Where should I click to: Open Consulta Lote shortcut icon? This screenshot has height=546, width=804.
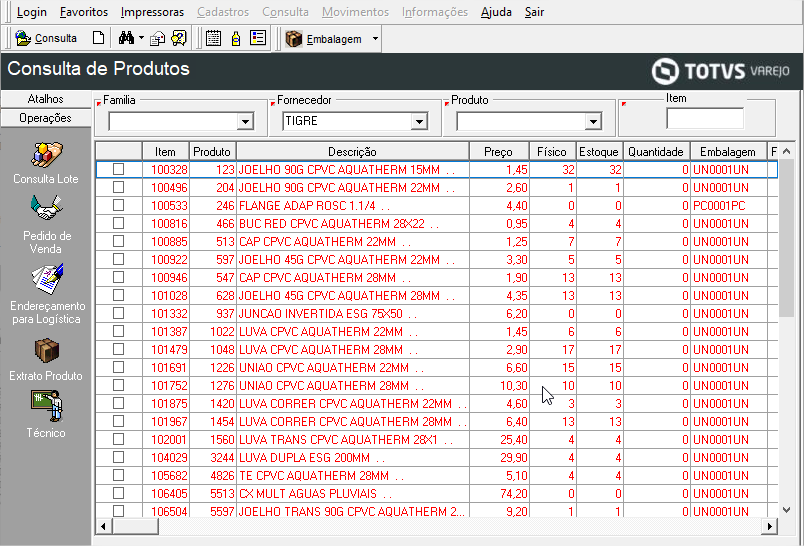point(46,155)
